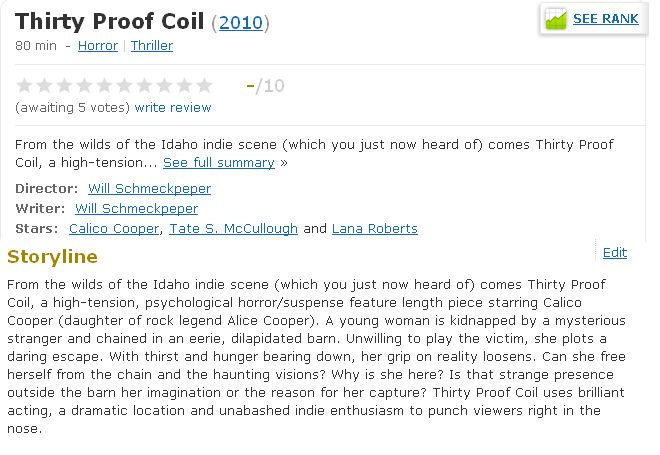This screenshot has width=660, height=455.
Task: Click the green rank chart icon
Action: coord(556,19)
